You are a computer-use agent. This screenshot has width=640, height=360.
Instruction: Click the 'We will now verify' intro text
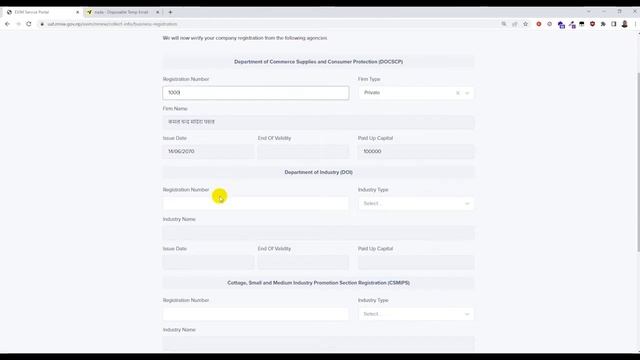[245, 38]
